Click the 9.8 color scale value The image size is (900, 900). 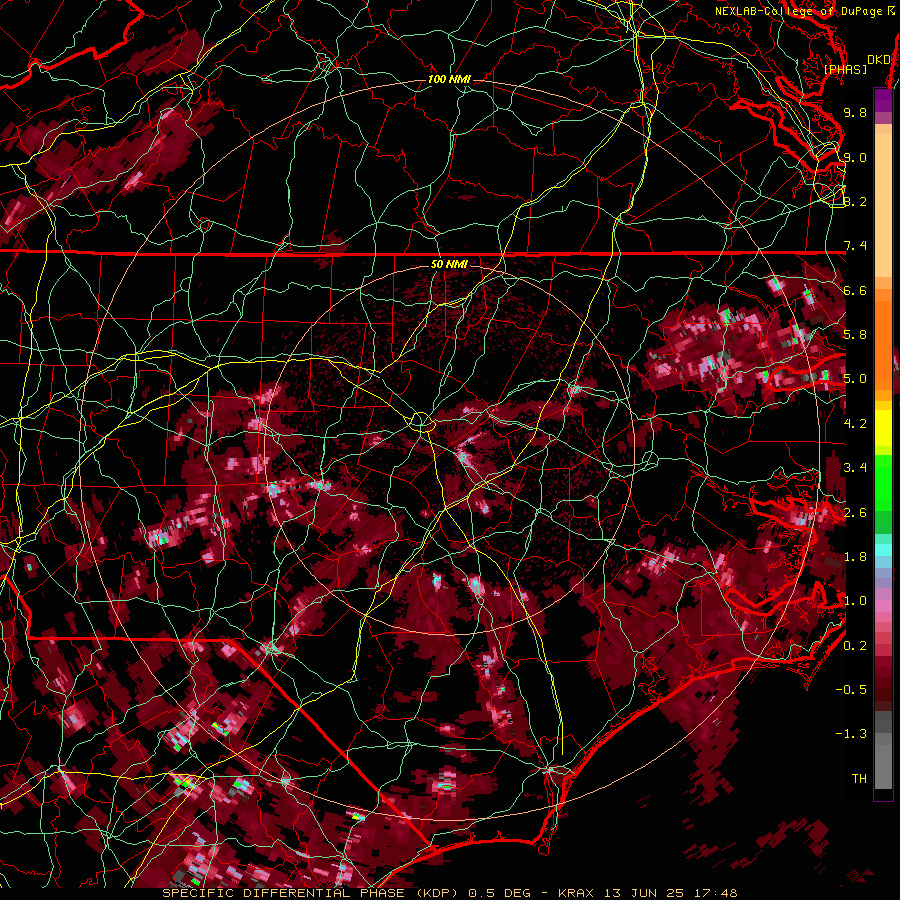855,112
